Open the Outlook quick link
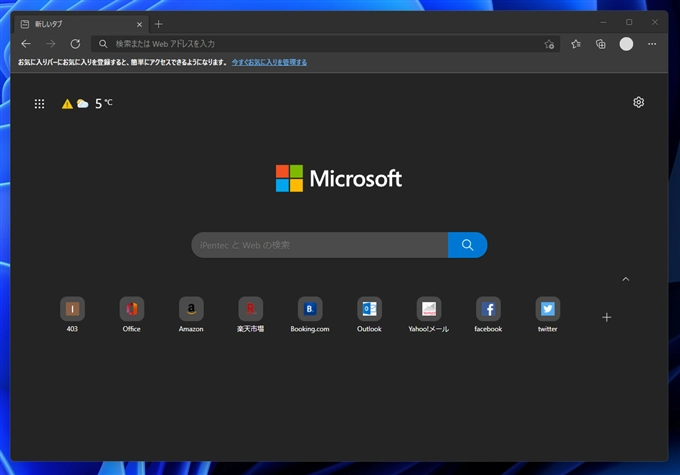The height and width of the screenshot is (475, 680). (x=369, y=315)
